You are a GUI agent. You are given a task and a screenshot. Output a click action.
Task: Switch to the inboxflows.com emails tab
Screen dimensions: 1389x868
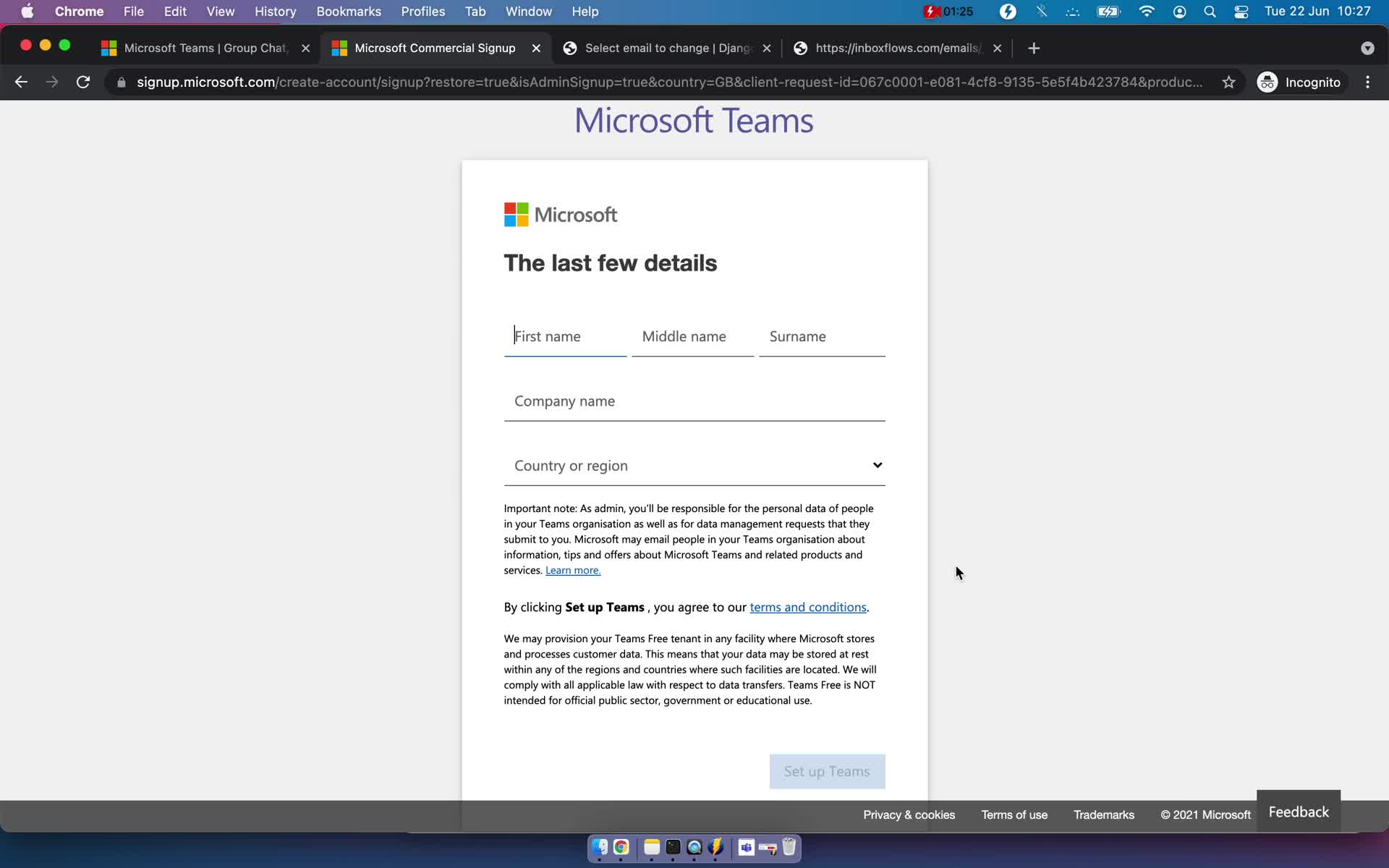tap(897, 48)
